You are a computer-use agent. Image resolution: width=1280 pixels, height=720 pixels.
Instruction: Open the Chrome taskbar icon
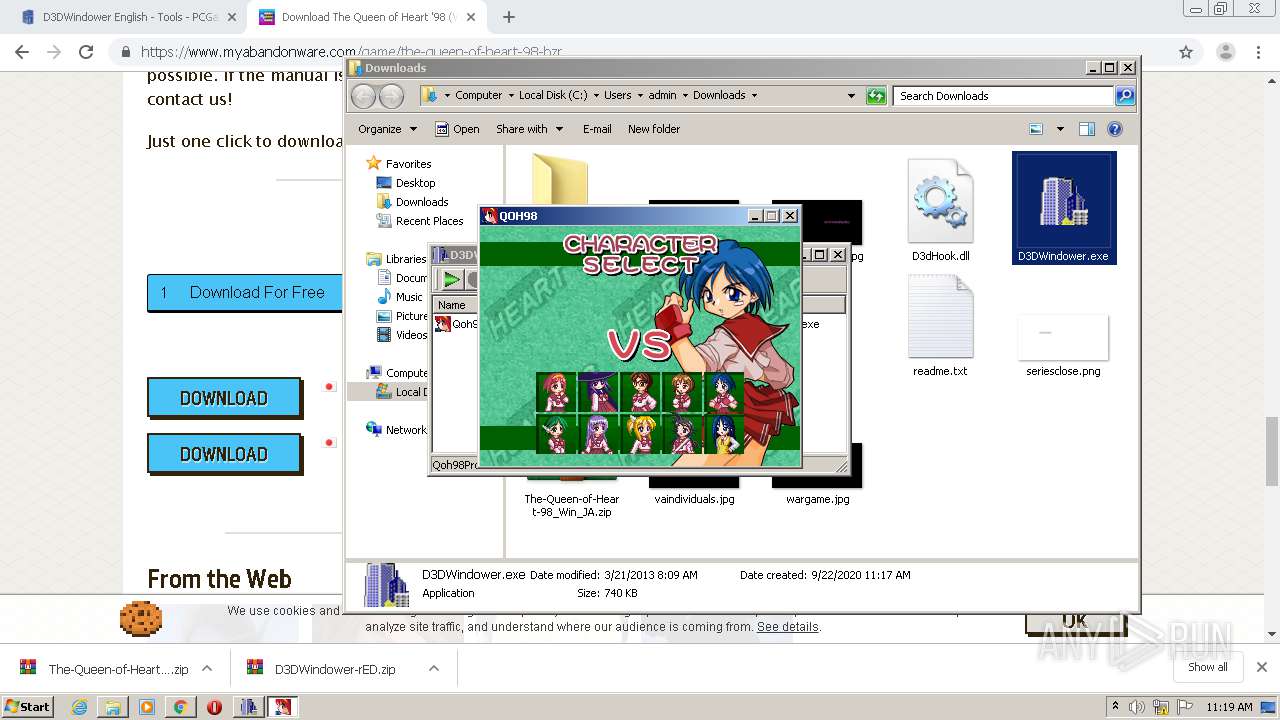point(180,707)
